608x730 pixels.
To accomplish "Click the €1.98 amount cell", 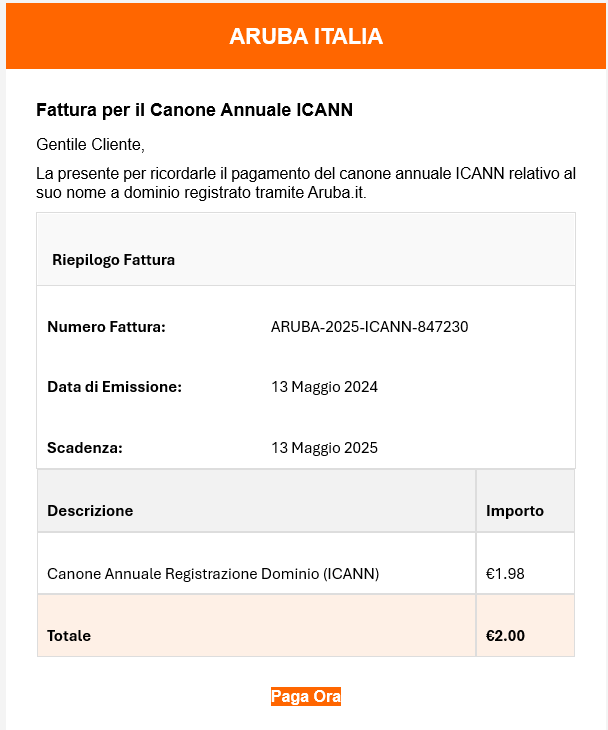I will point(525,563).
